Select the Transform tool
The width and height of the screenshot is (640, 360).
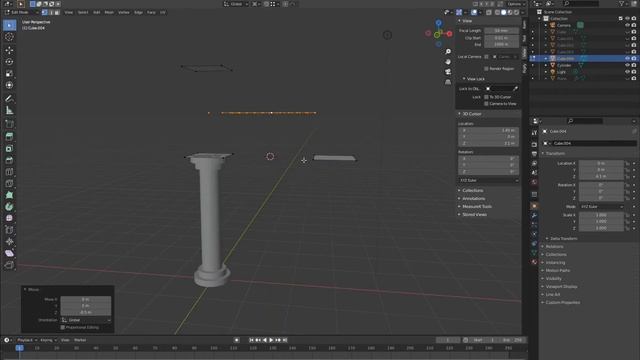click(9, 85)
